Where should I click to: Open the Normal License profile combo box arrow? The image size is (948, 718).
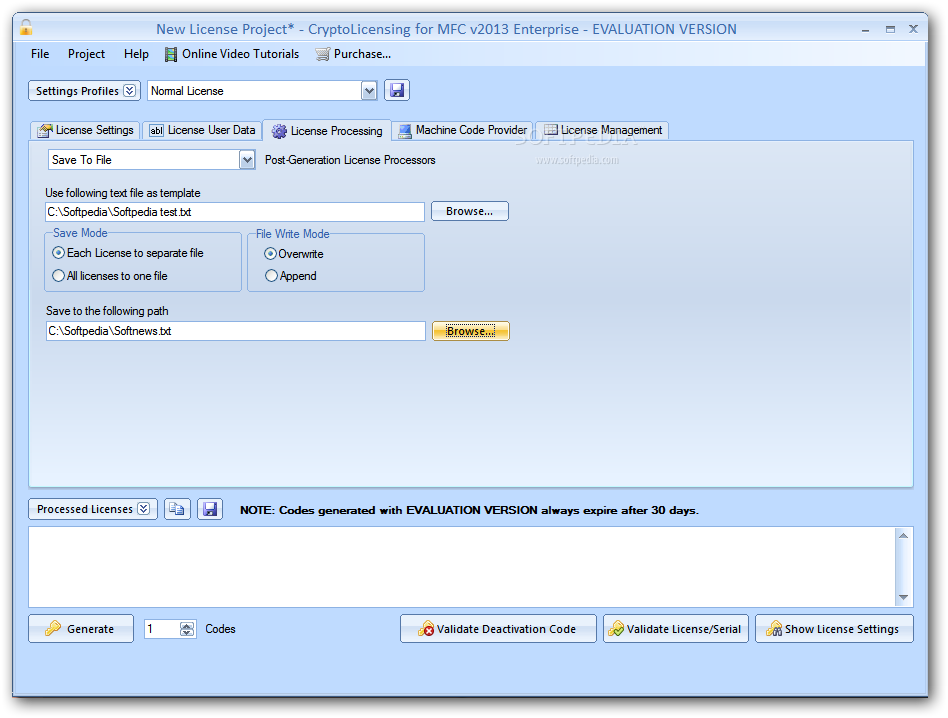[x=369, y=91]
